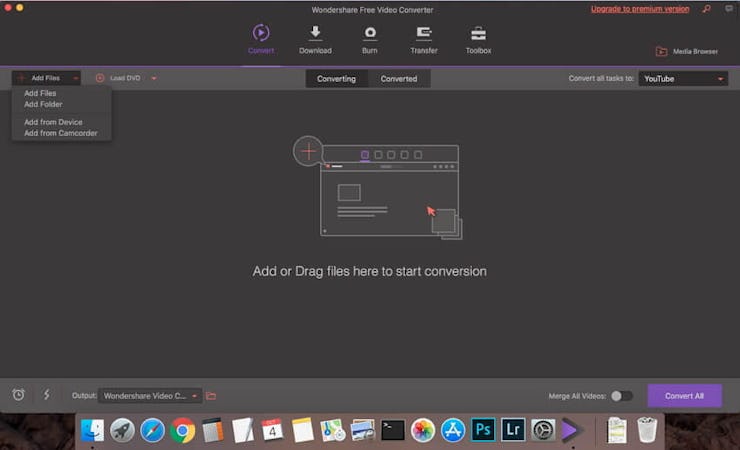Switch to the Converting tab
Screen dimensions: 740x450
tap(336, 79)
